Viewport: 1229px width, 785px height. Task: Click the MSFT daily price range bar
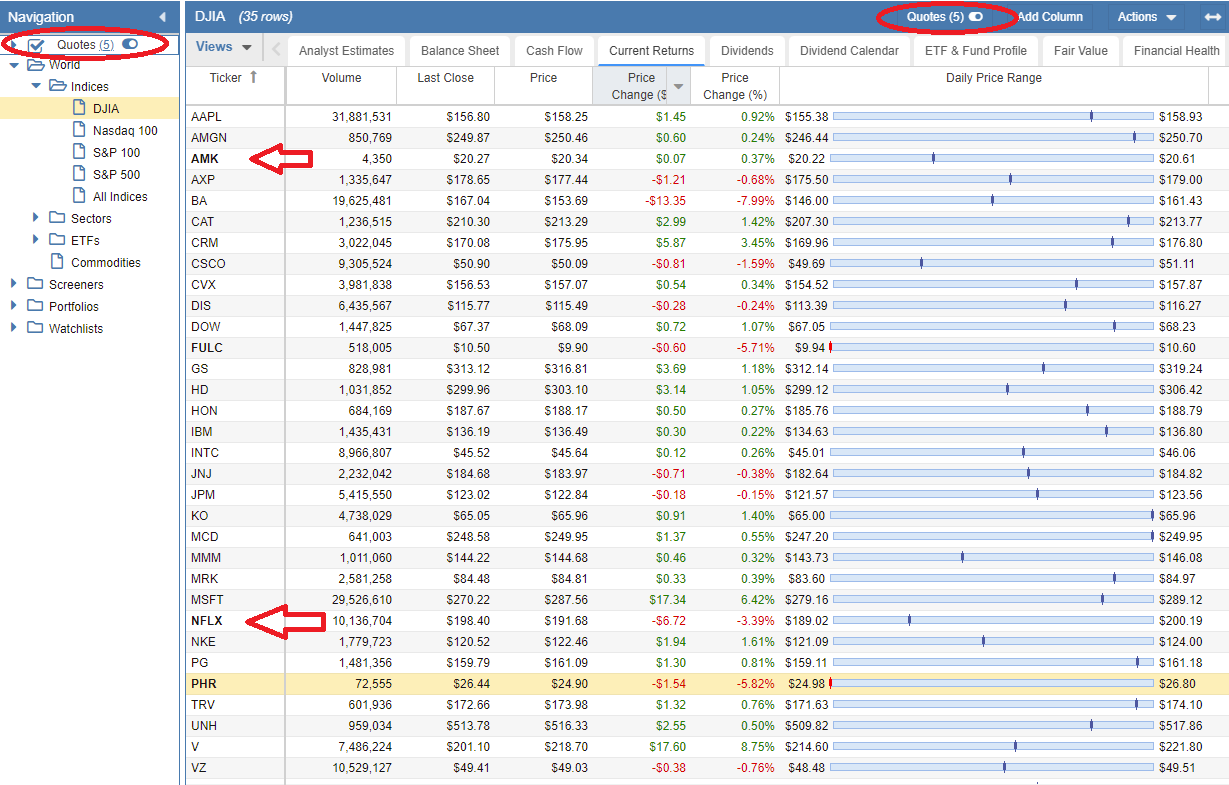click(x=993, y=599)
